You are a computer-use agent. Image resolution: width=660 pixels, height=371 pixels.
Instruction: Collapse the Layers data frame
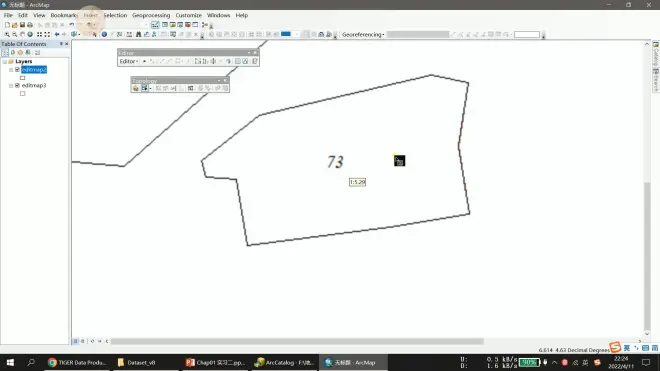[x=5, y=61]
